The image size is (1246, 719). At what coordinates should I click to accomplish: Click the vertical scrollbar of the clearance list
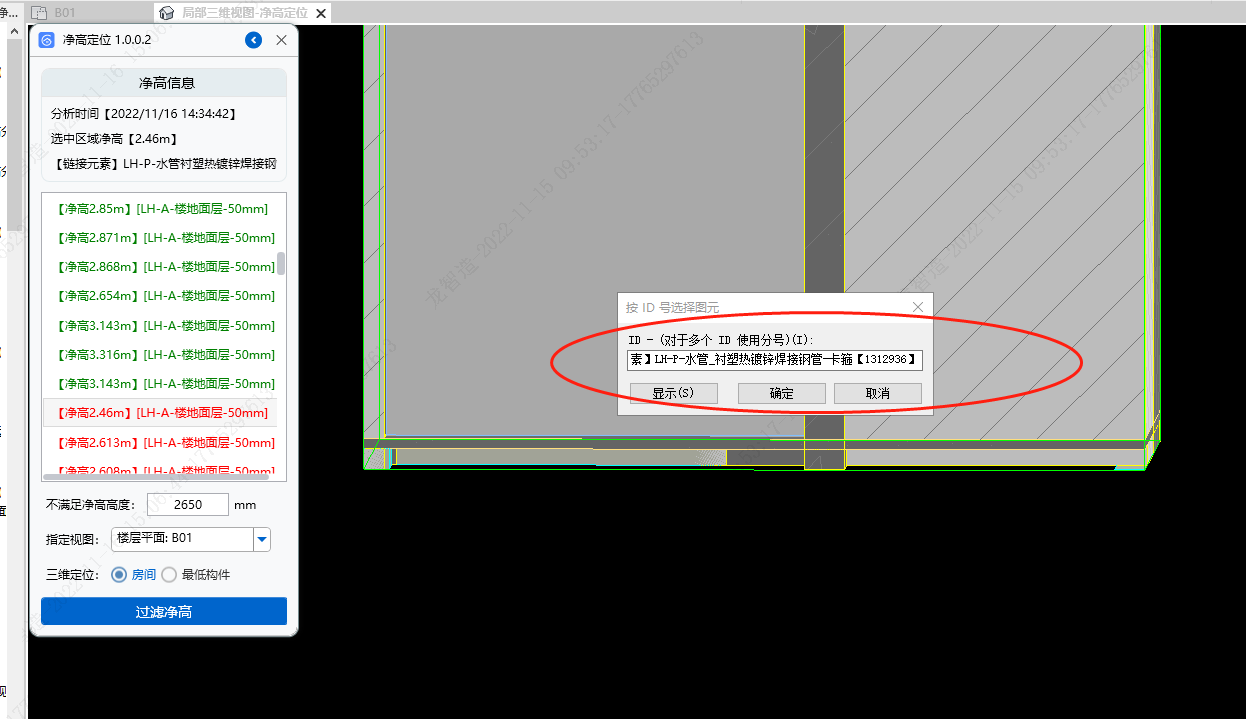[281, 264]
